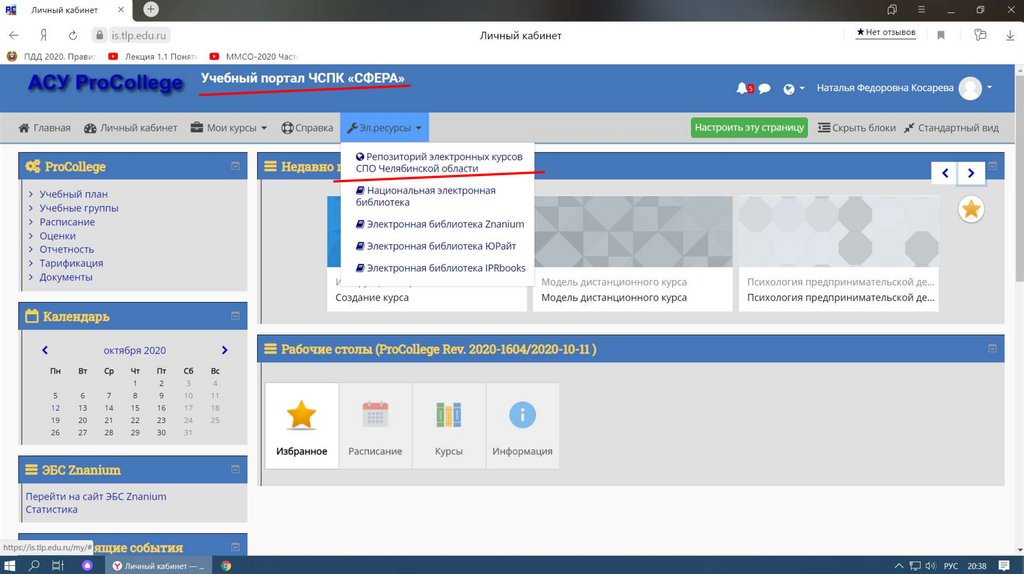Click Настроить эту страницу button

click(749, 127)
